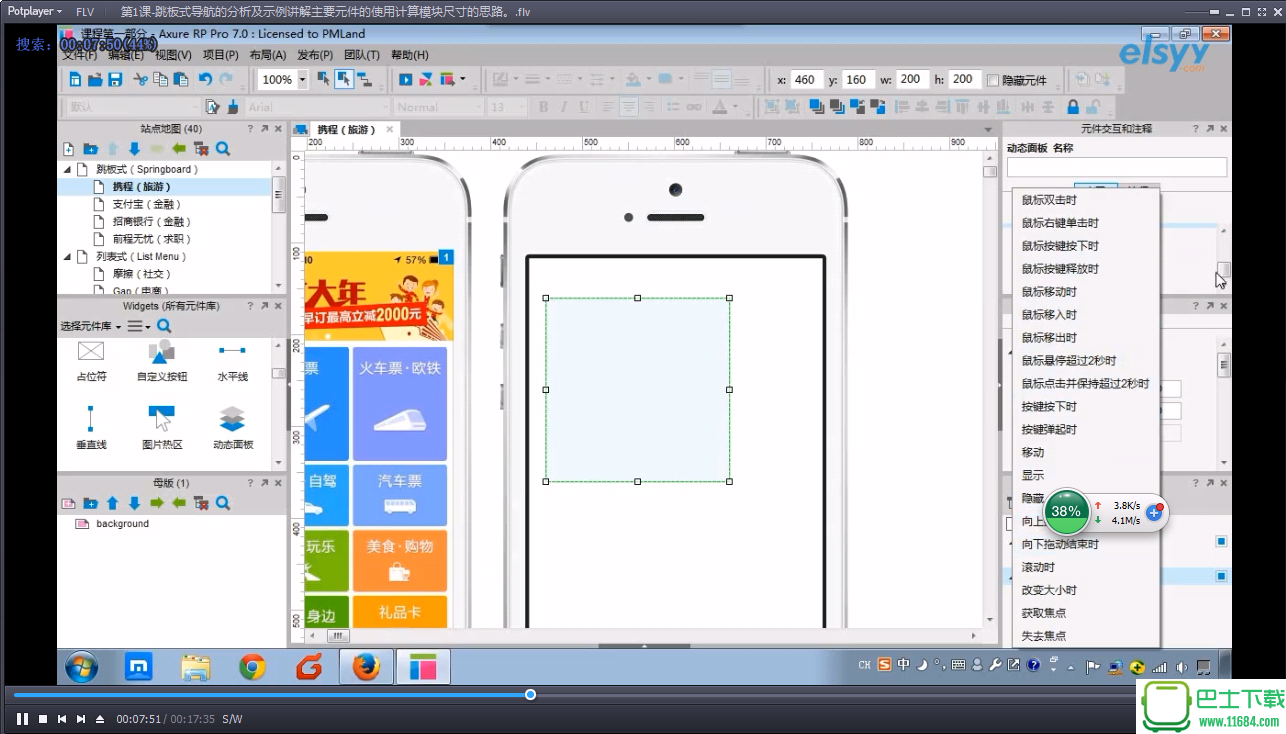Click the bring to front icon

pyautogui.click(x=817, y=106)
